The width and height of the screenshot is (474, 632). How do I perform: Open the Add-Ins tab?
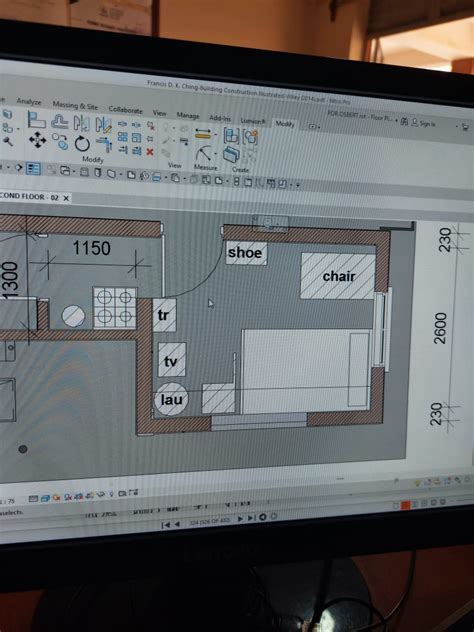coord(220,118)
